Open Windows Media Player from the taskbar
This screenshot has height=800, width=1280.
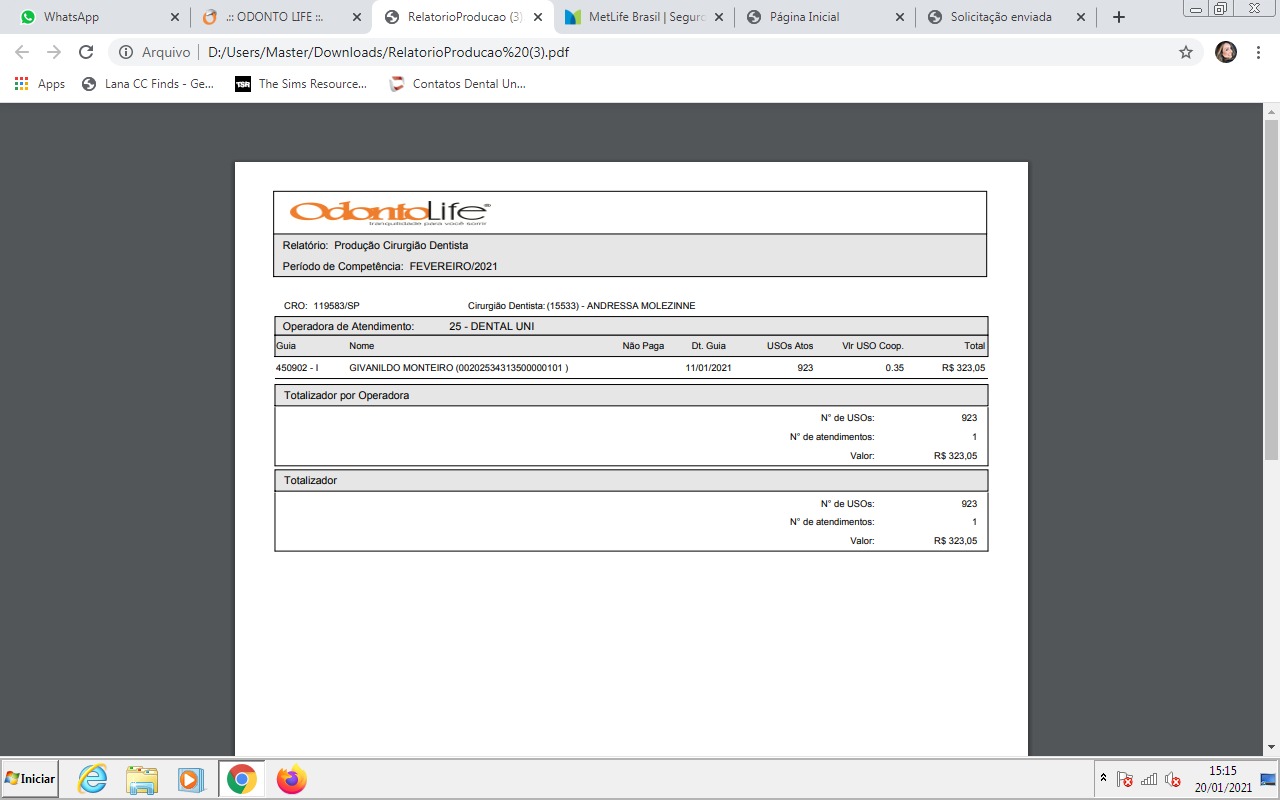point(191,779)
